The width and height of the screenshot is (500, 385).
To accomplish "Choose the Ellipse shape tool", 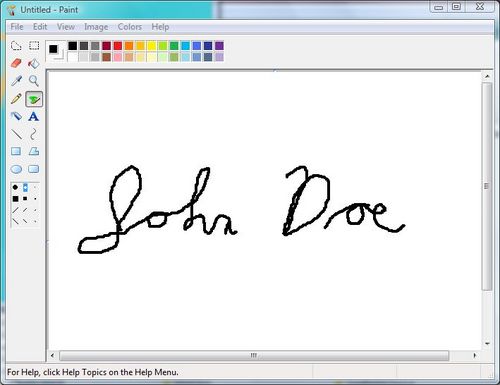I will tap(16, 169).
